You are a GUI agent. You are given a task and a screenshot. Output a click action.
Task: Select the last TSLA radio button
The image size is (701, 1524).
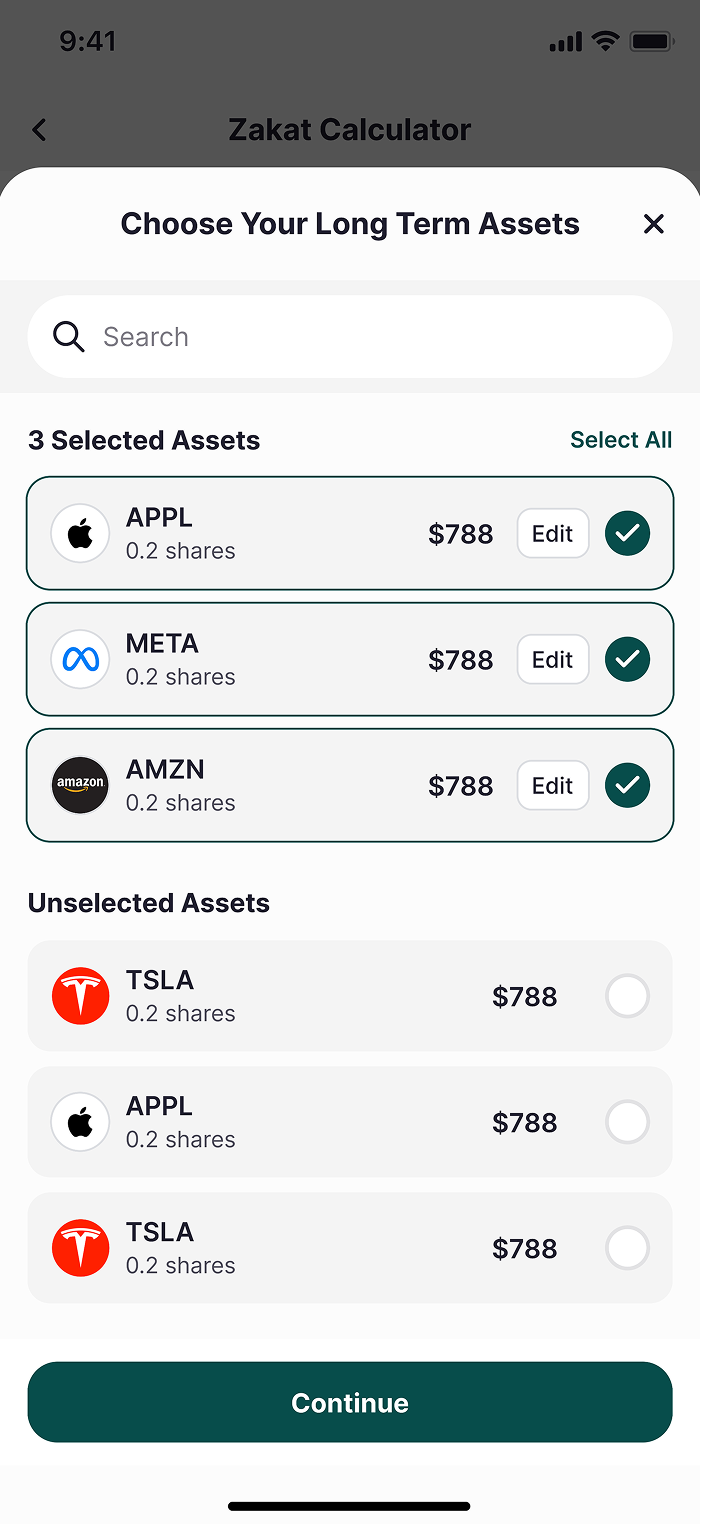[627, 1249]
